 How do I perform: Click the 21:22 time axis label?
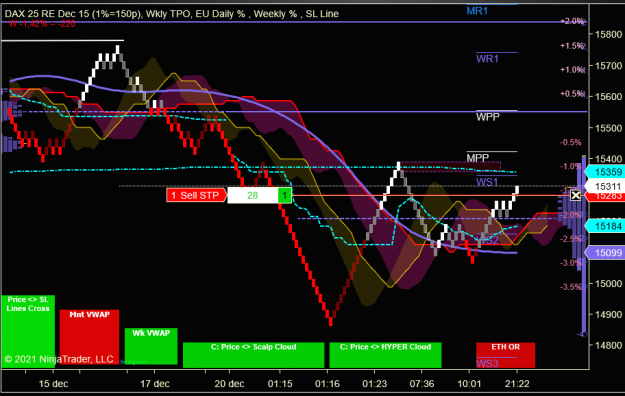[x=517, y=384]
